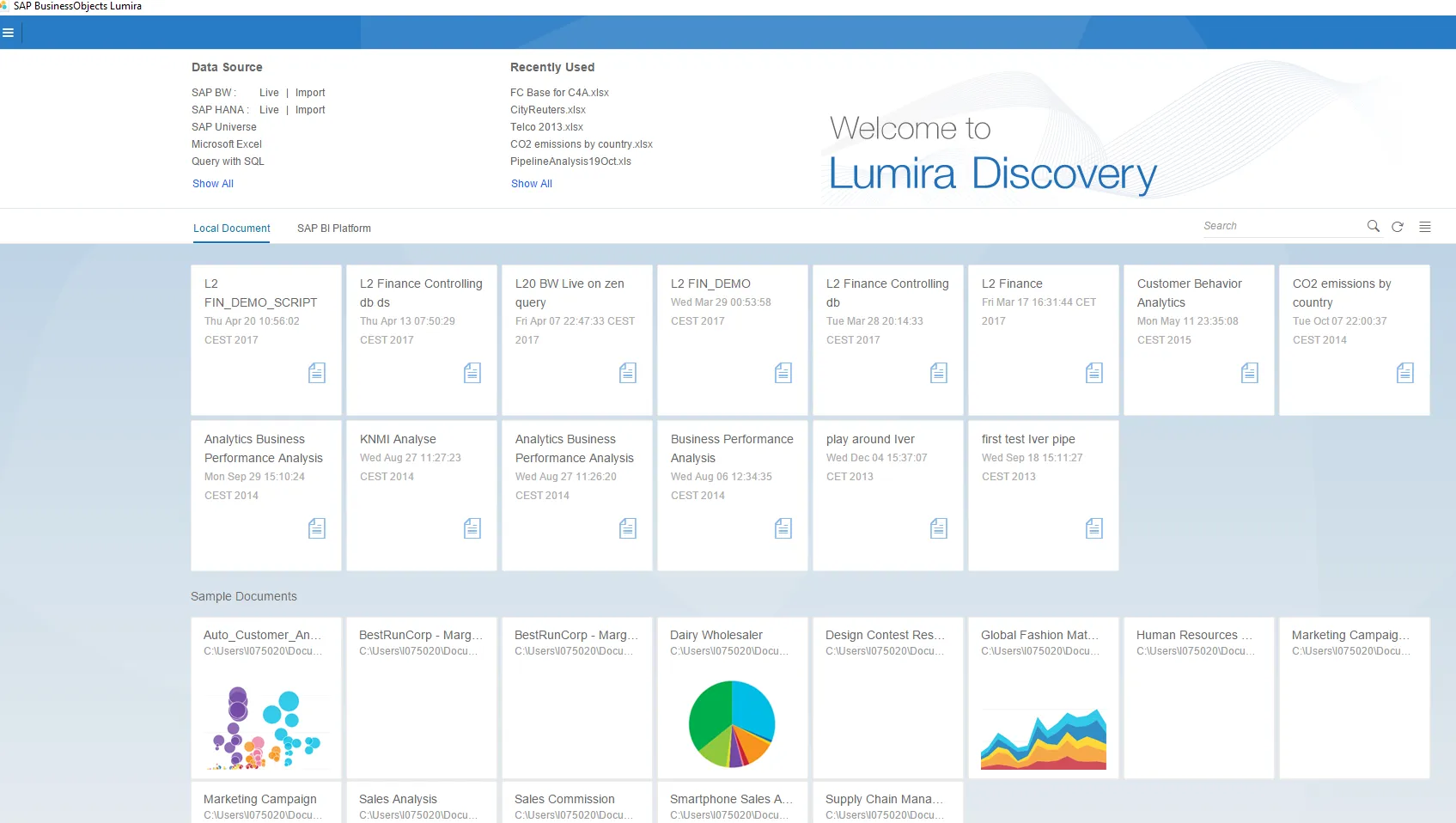Click document icon on L2 Finance card
The height and width of the screenshot is (823, 1456).
click(x=1094, y=373)
